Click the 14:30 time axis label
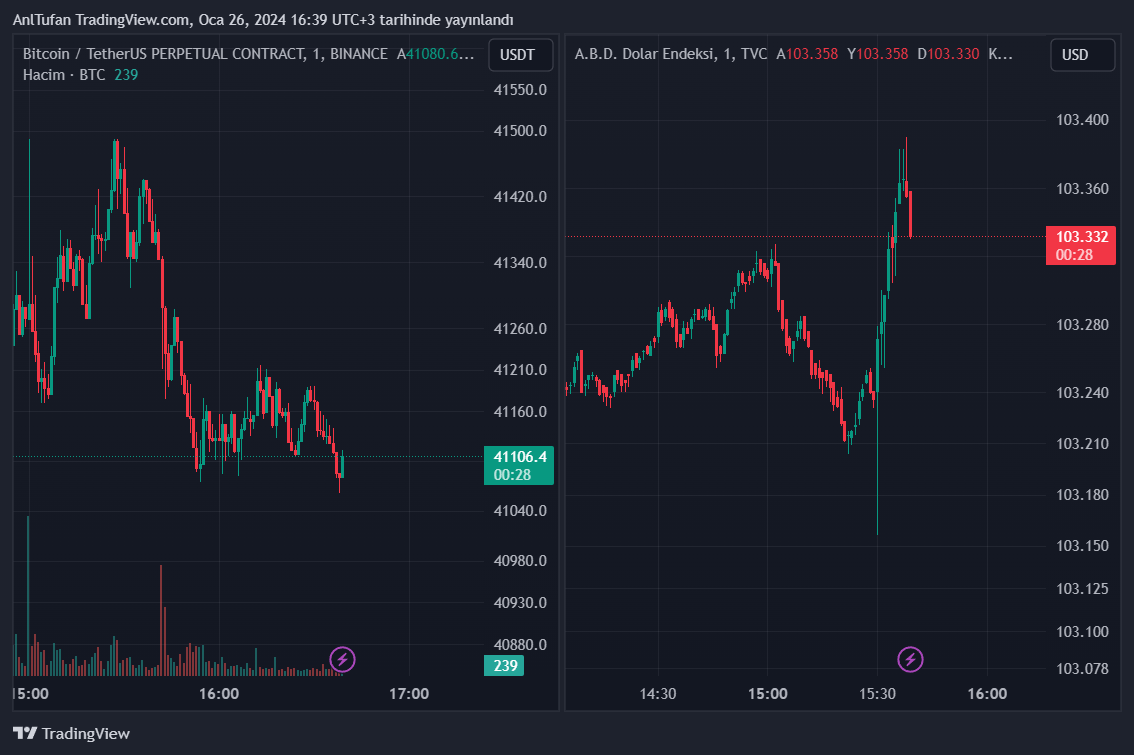The height and width of the screenshot is (755, 1134). [657, 693]
